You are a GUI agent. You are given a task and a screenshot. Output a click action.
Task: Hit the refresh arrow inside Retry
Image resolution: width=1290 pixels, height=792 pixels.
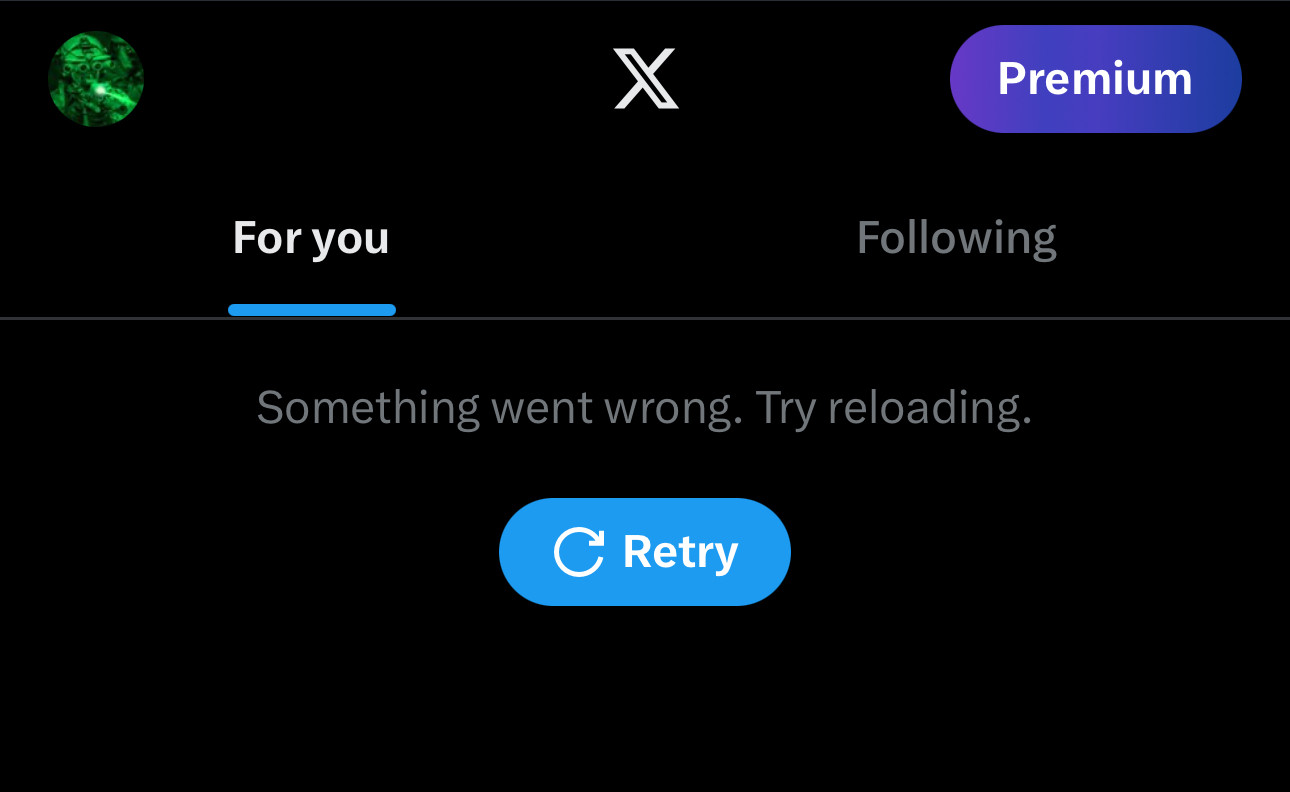[579, 552]
